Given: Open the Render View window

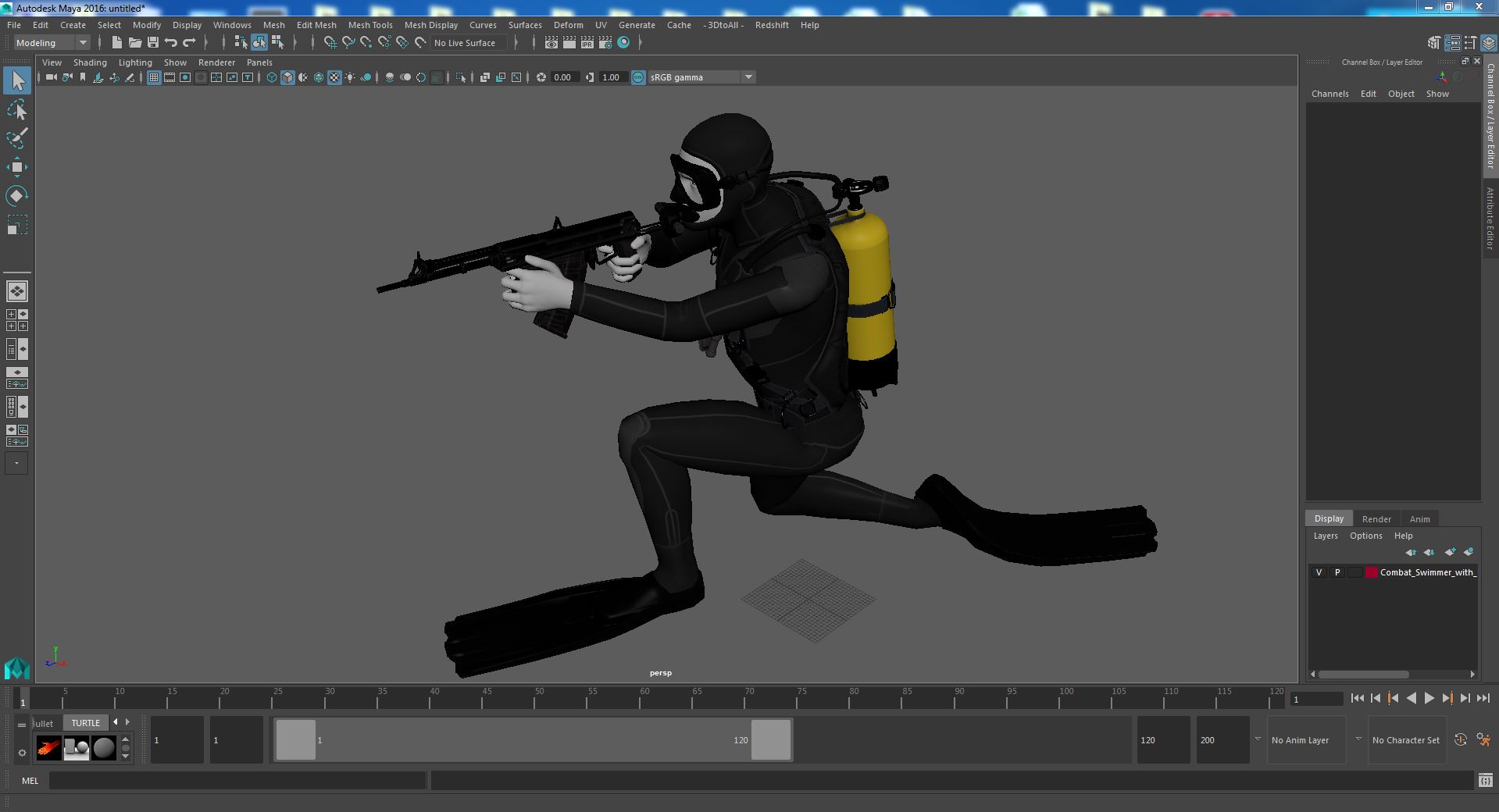Looking at the screenshot, I should point(551,43).
